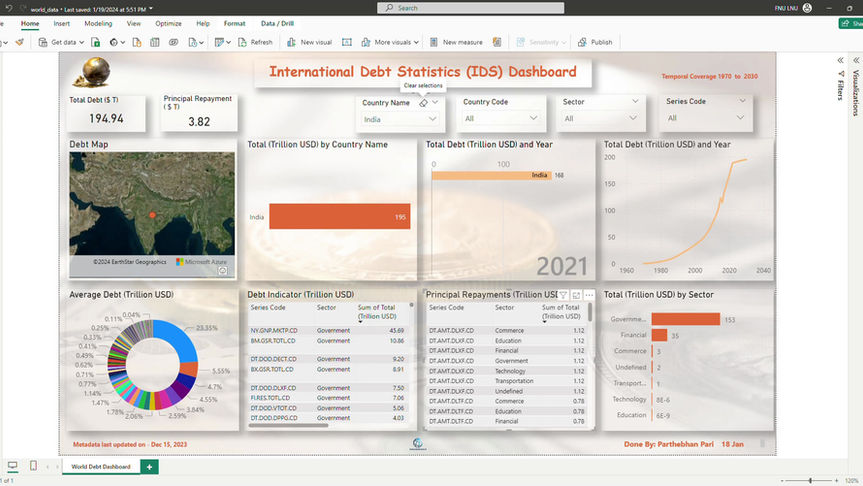The image size is (863, 486).
Task: Select the World Debt Dashboard page tab
Action: (x=101, y=467)
